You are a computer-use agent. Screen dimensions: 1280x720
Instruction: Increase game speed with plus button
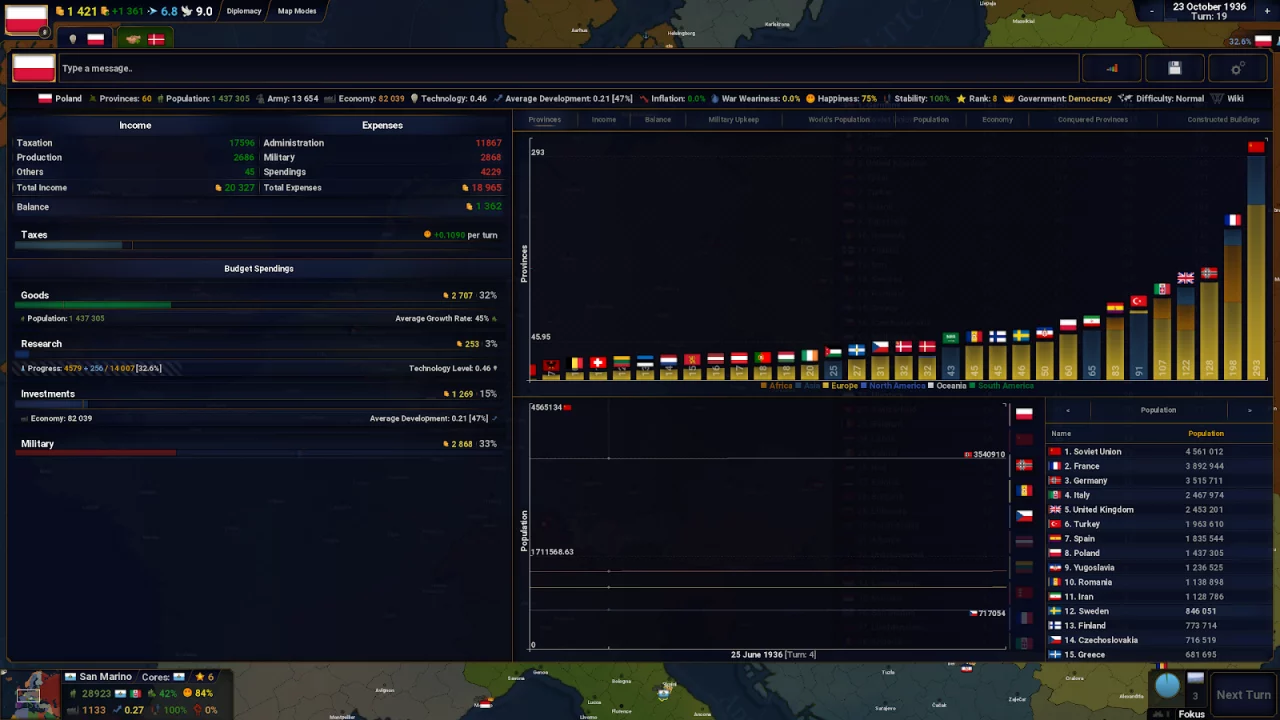(1267, 12)
